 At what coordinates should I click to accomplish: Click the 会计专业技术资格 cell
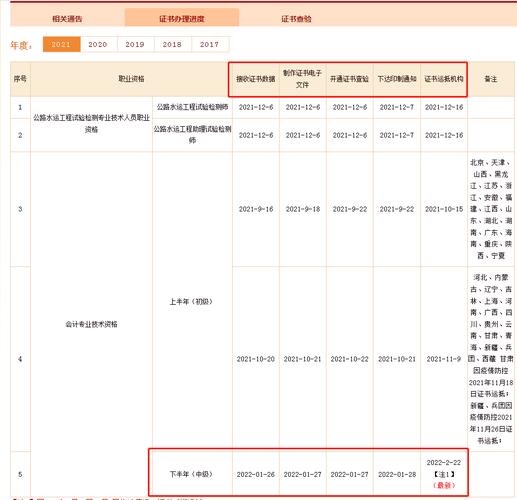[91, 324]
